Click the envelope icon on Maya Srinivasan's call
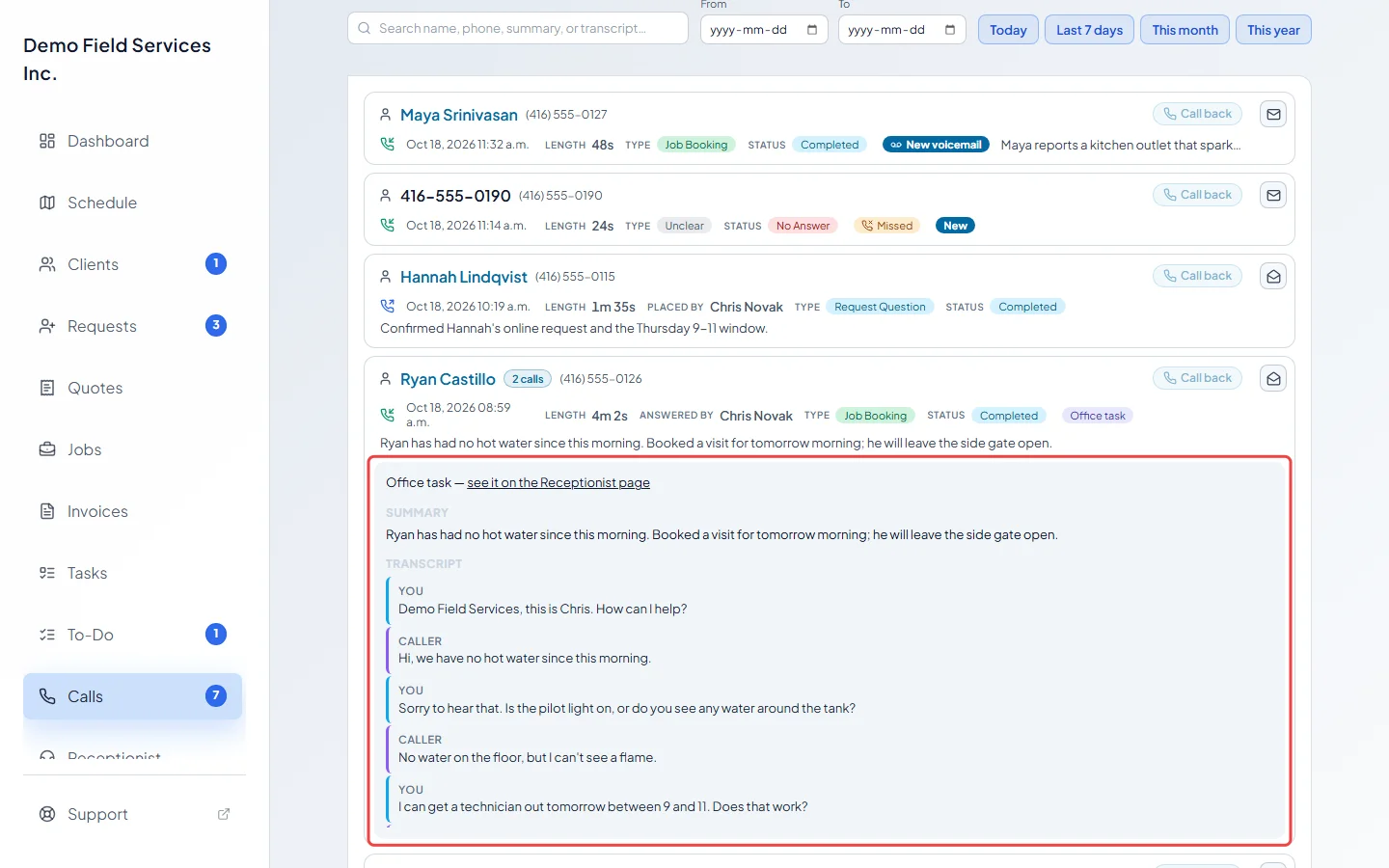Screen dimensions: 1389x868 point(1273,114)
